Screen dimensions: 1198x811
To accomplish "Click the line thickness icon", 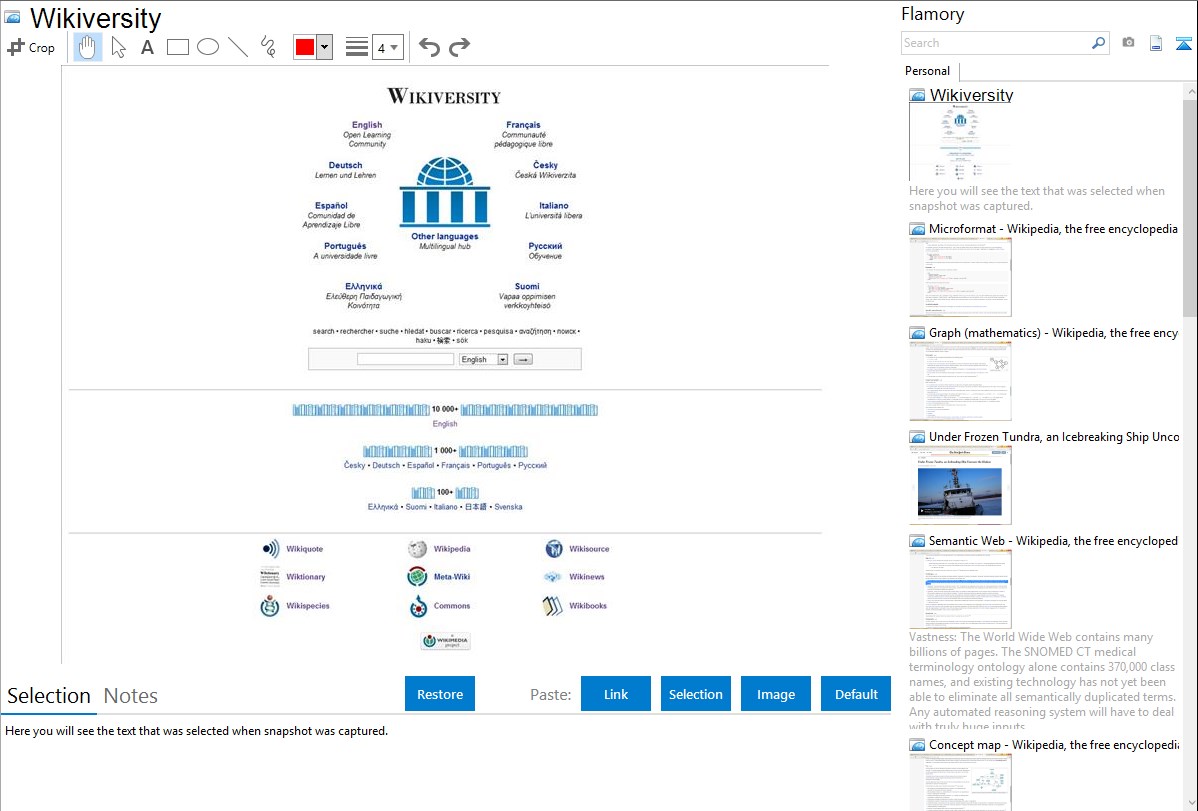I will [356, 47].
